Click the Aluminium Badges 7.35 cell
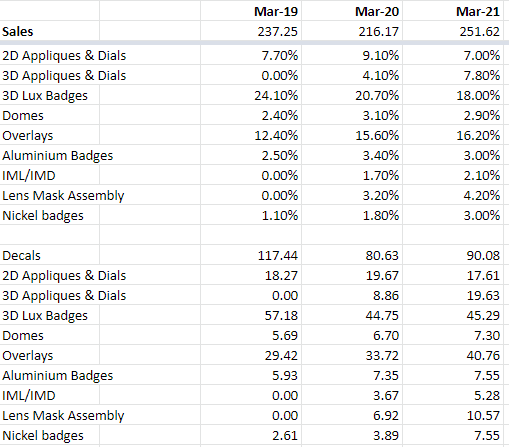This screenshot has height=447, width=509. coord(352,375)
